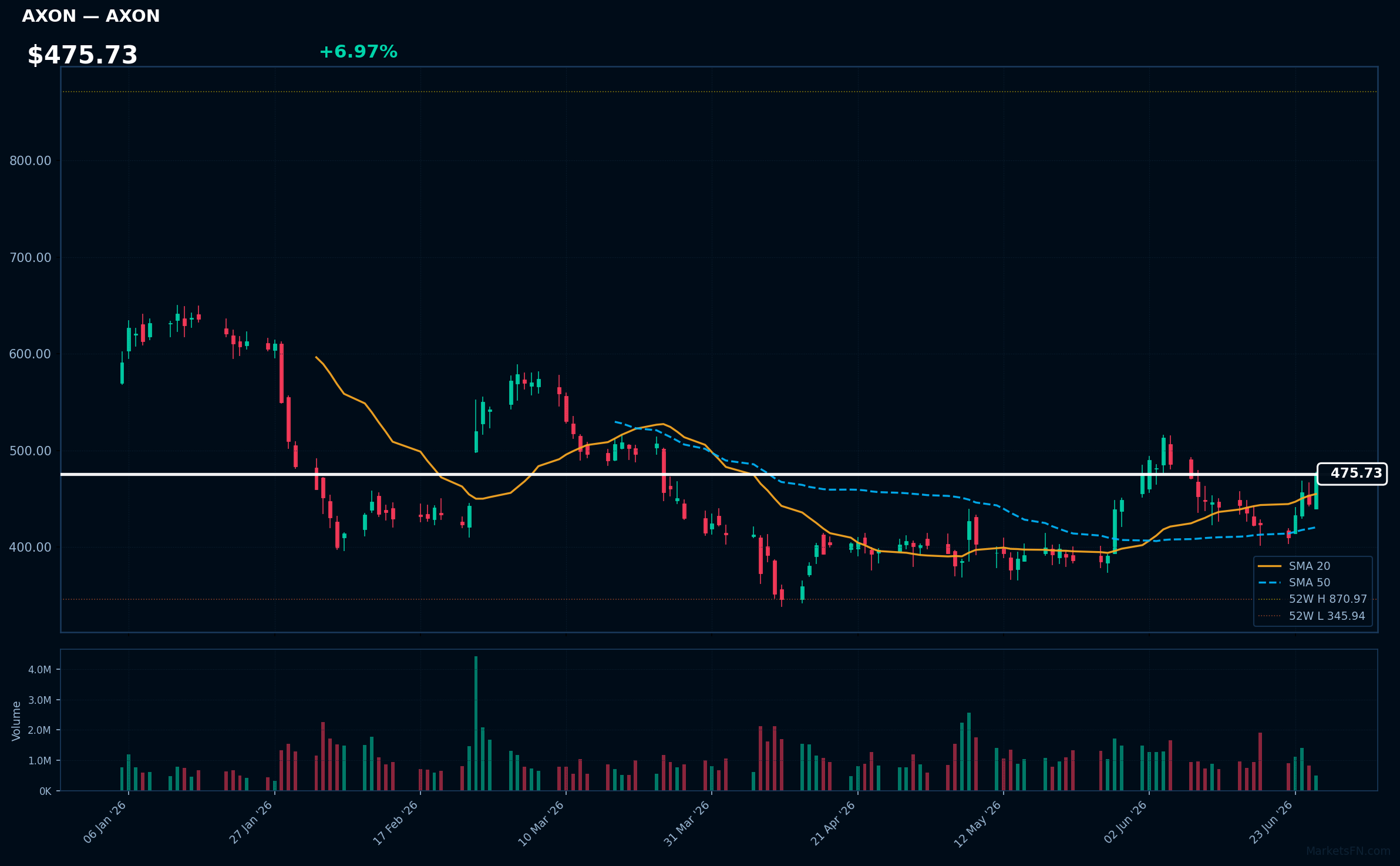The width and height of the screenshot is (1400, 866).
Task: Click the tallest green volume bar above 4.0M
Action: pos(476,723)
